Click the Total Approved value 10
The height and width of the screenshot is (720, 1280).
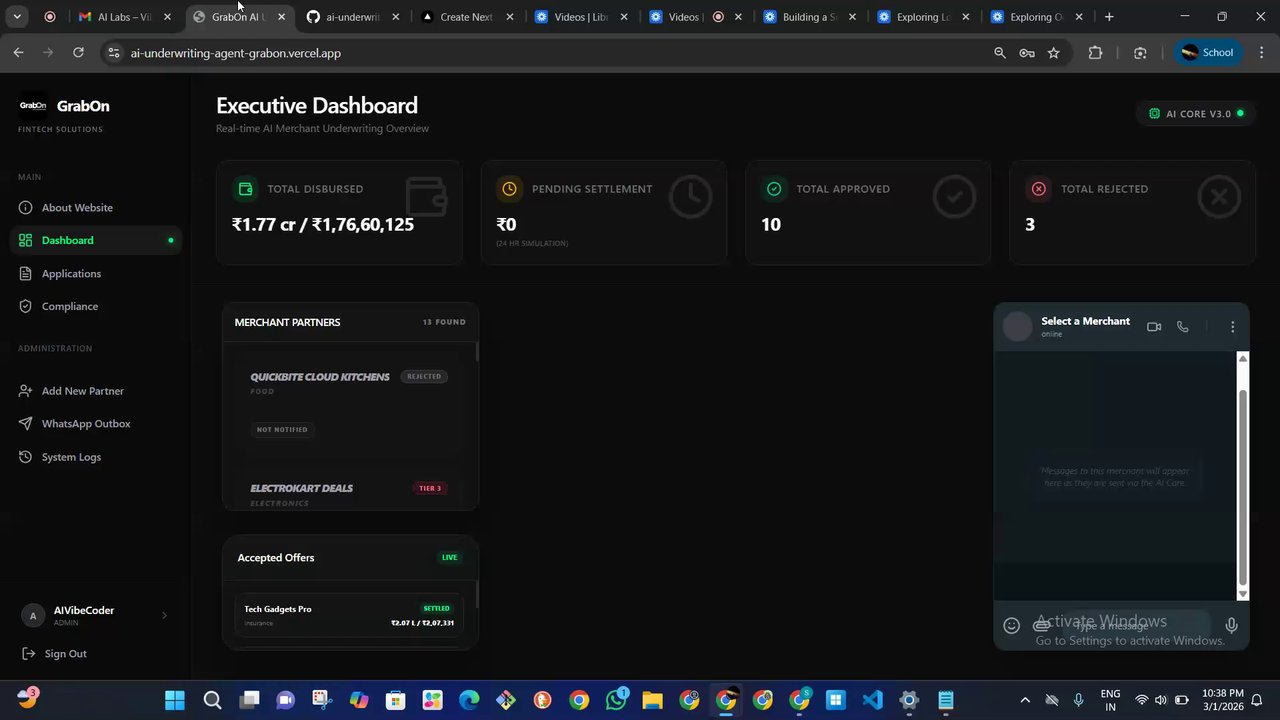(x=770, y=225)
